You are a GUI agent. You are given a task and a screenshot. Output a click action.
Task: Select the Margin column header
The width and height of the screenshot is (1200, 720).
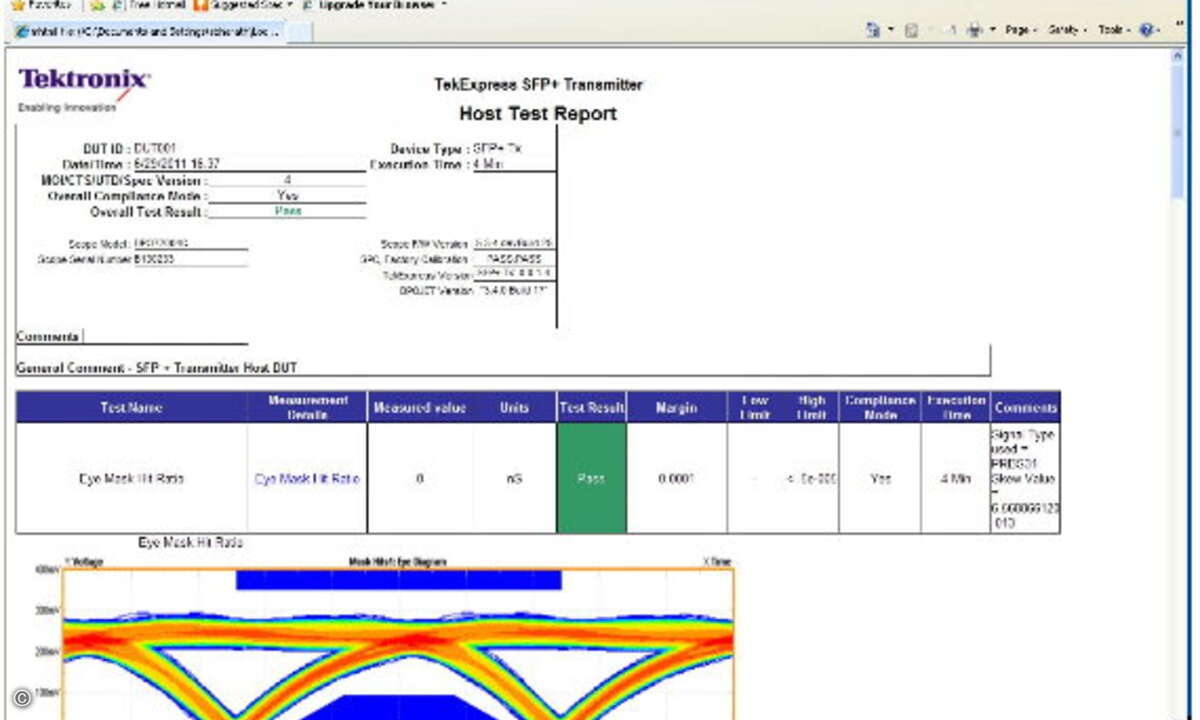tap(677, 407)
